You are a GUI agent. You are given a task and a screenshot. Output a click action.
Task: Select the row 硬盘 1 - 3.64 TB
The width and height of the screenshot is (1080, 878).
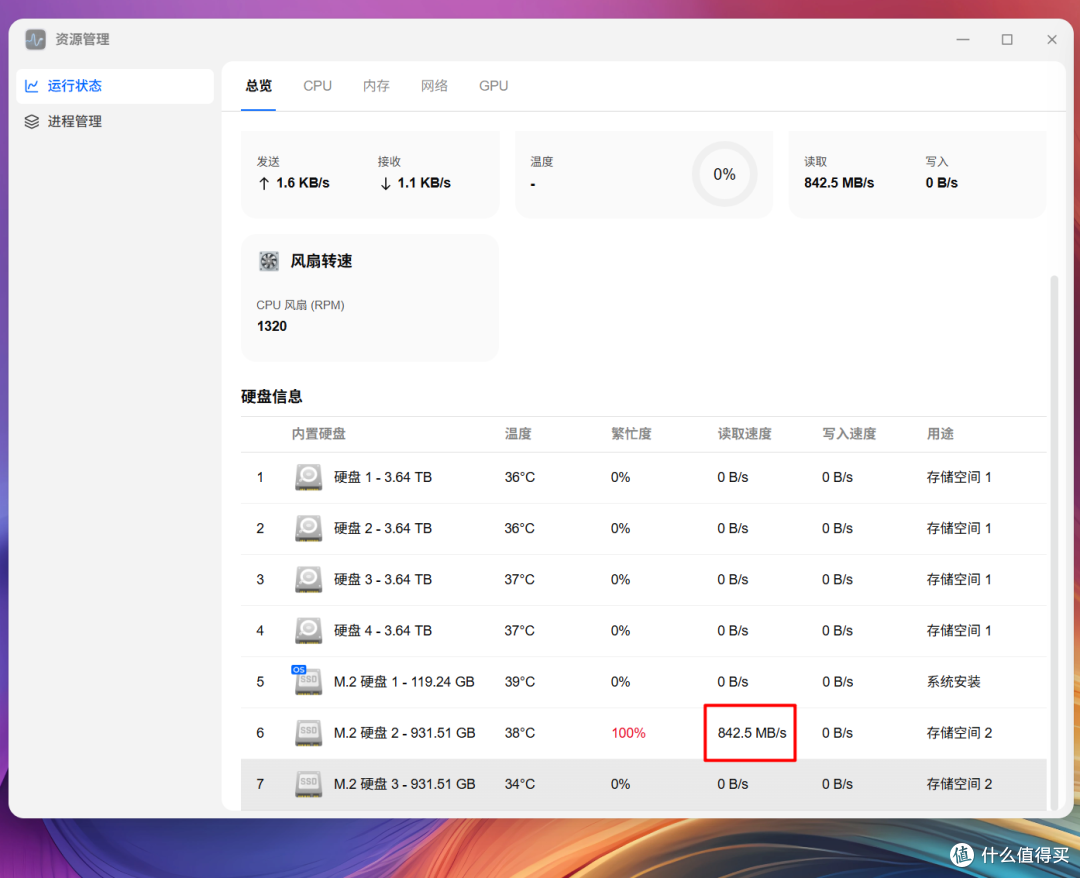(x=643, y=477)
